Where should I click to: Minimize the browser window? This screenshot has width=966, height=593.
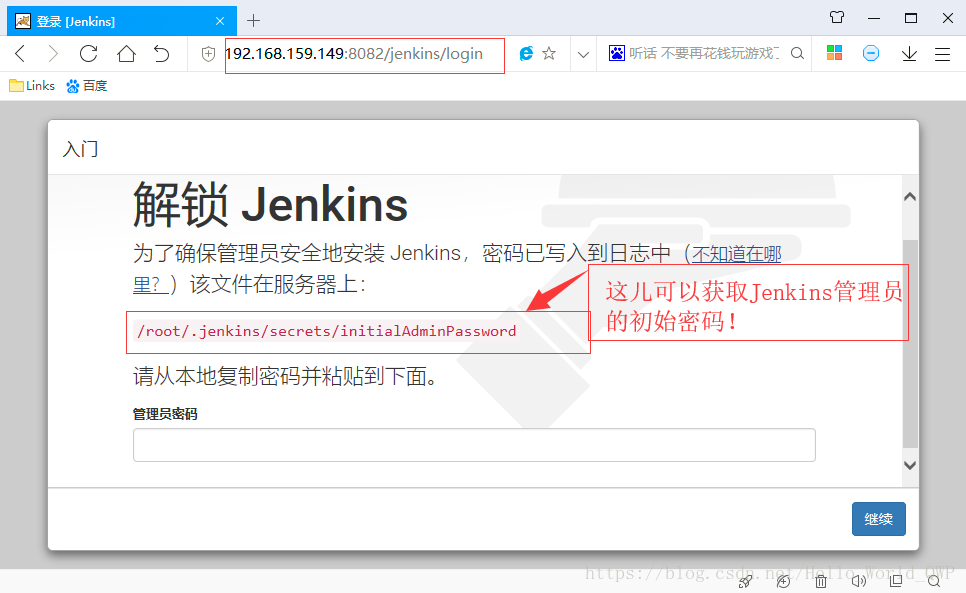tap(874, 18)
